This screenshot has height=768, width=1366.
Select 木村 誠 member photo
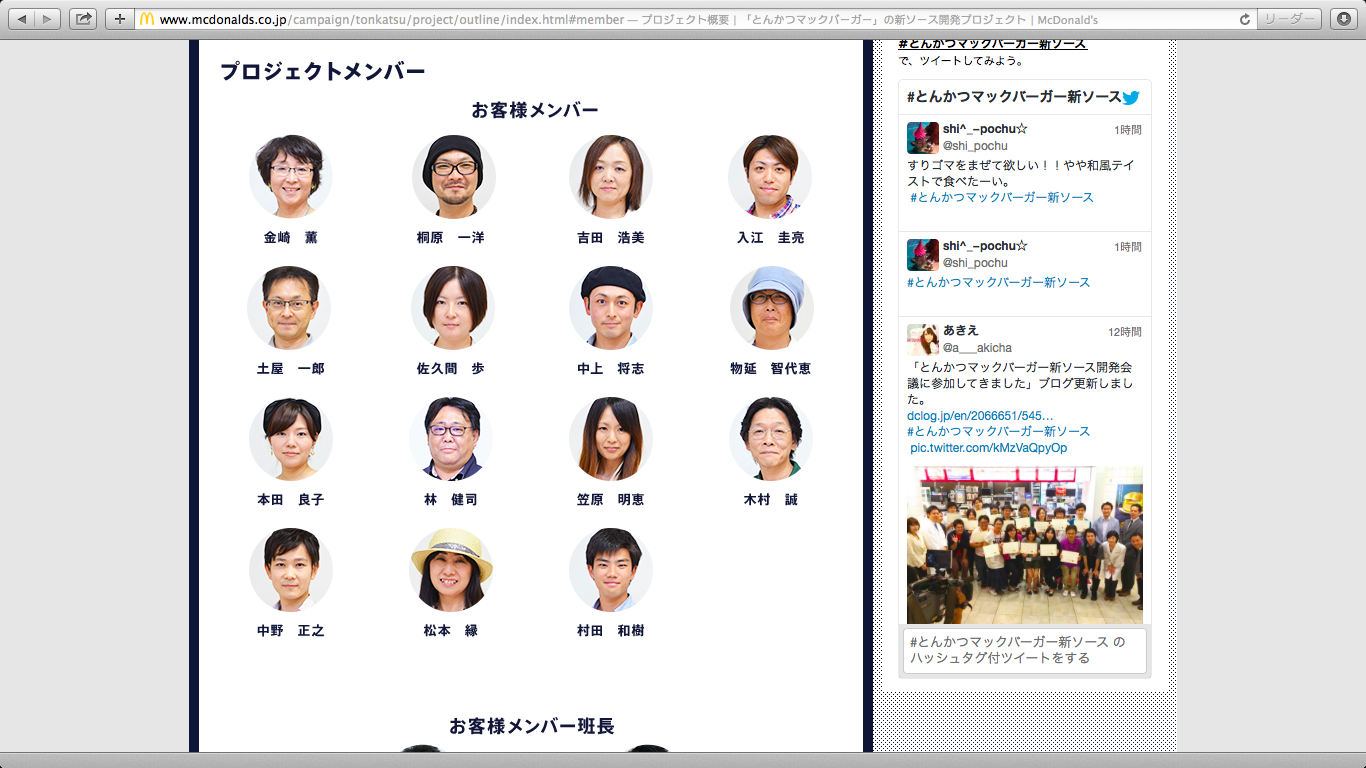[x=770, y=438]
